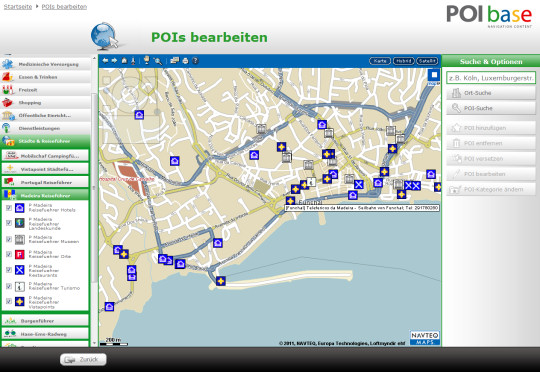Click the Ort-Suche button
This screenshot has height=372, width=540.
491,93
